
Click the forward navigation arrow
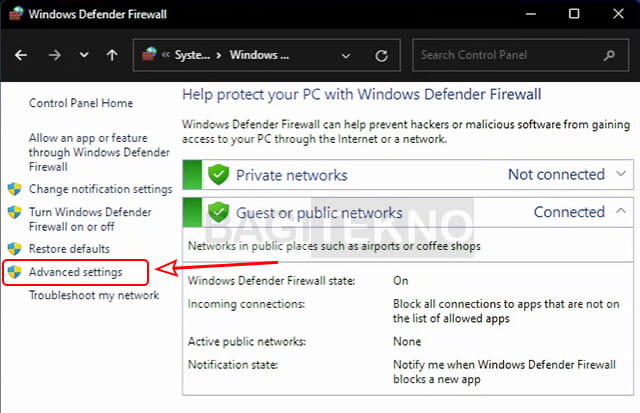54,55
